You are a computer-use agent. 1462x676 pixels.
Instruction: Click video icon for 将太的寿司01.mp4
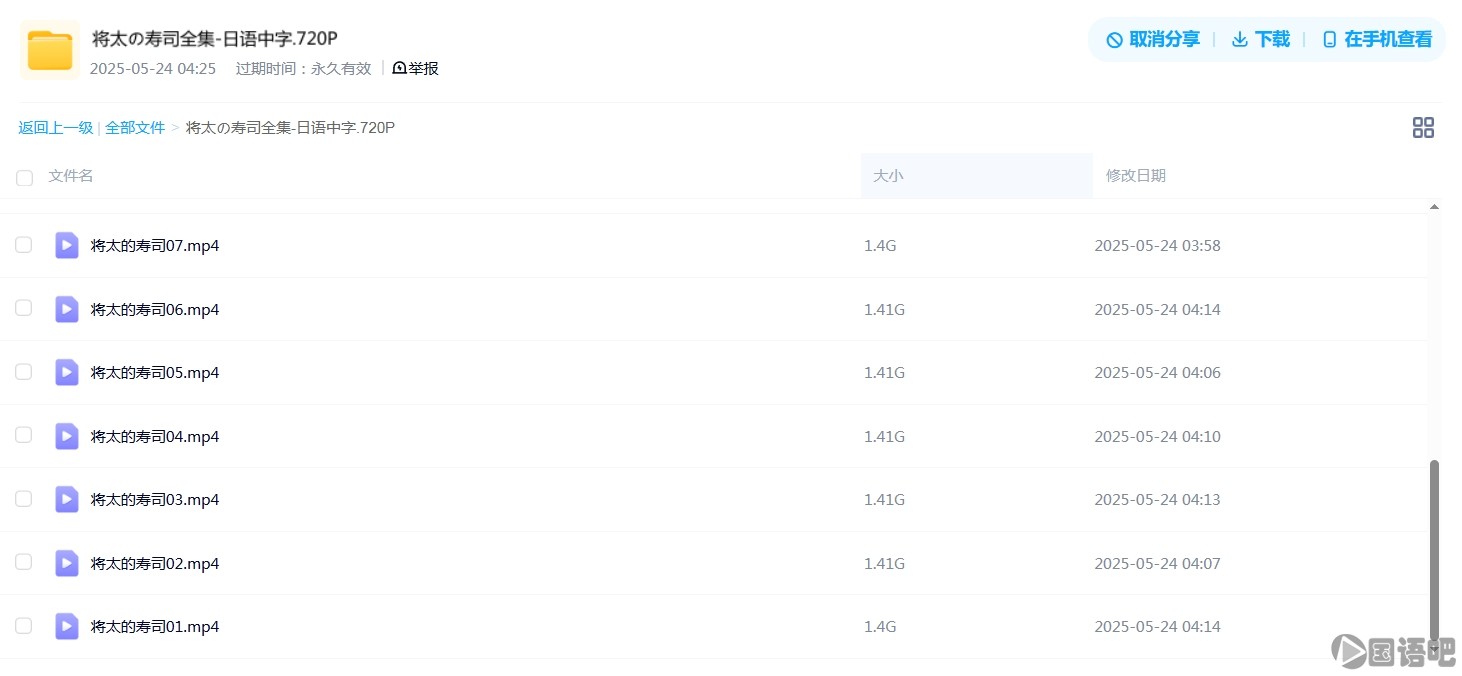(x=66, y=626)
